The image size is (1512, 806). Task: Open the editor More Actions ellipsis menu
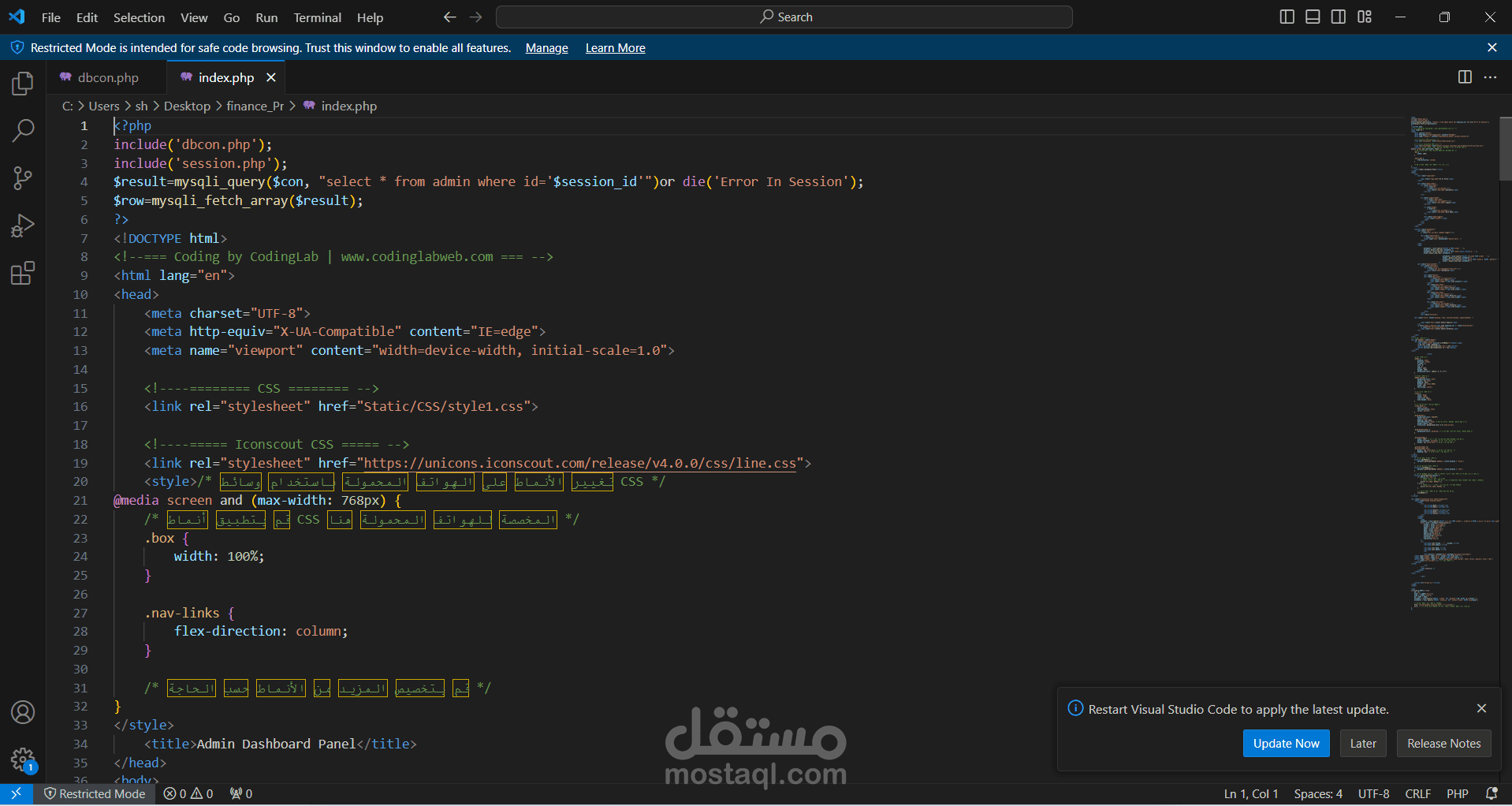(1490, 77)
